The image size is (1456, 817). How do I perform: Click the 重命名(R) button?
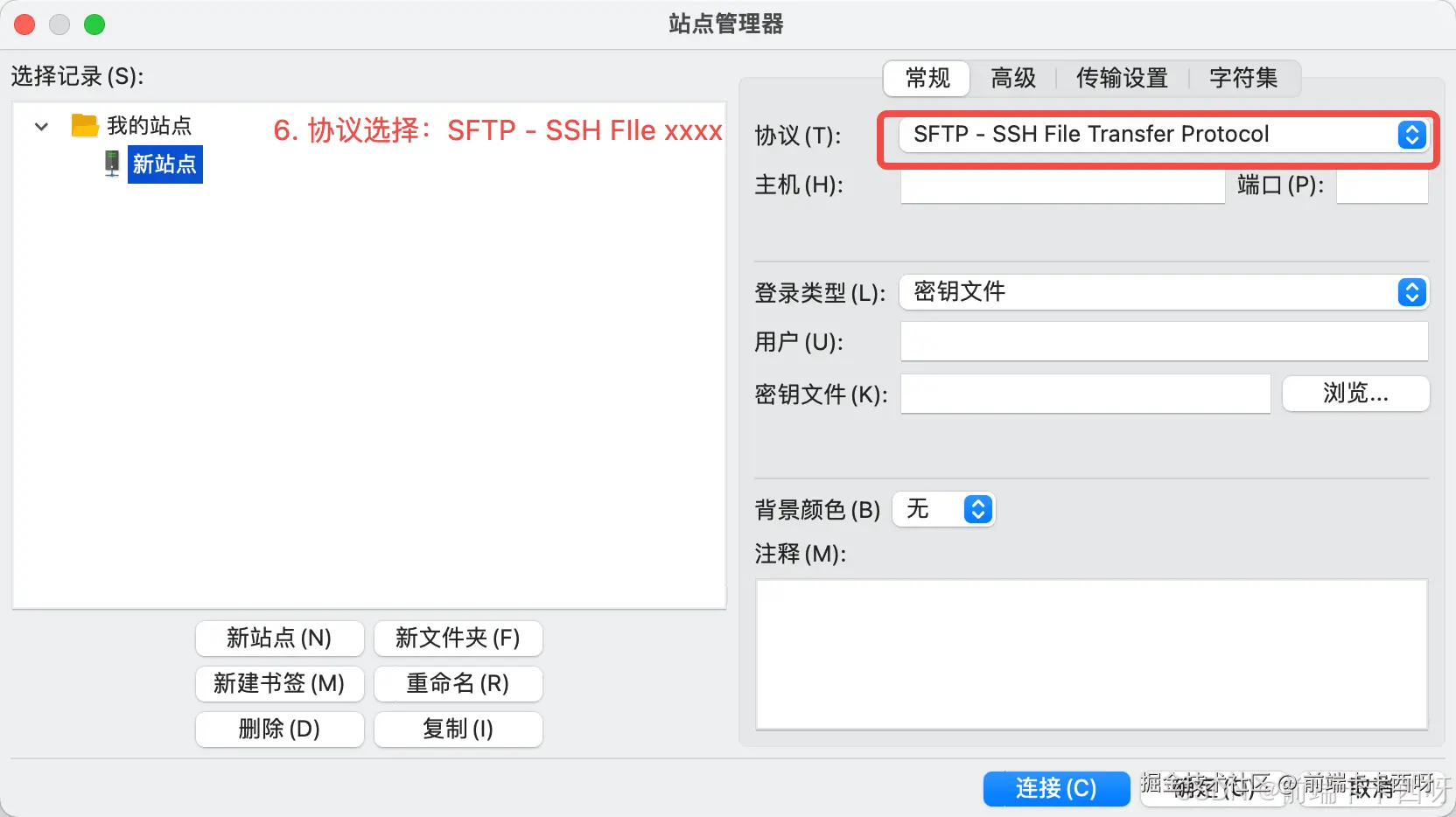[458, 684]
